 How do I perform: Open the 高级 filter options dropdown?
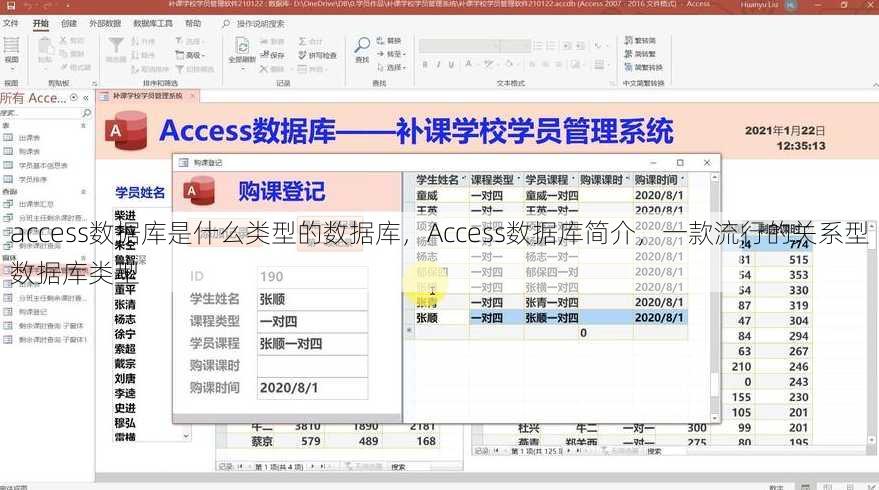click(190, 56)
